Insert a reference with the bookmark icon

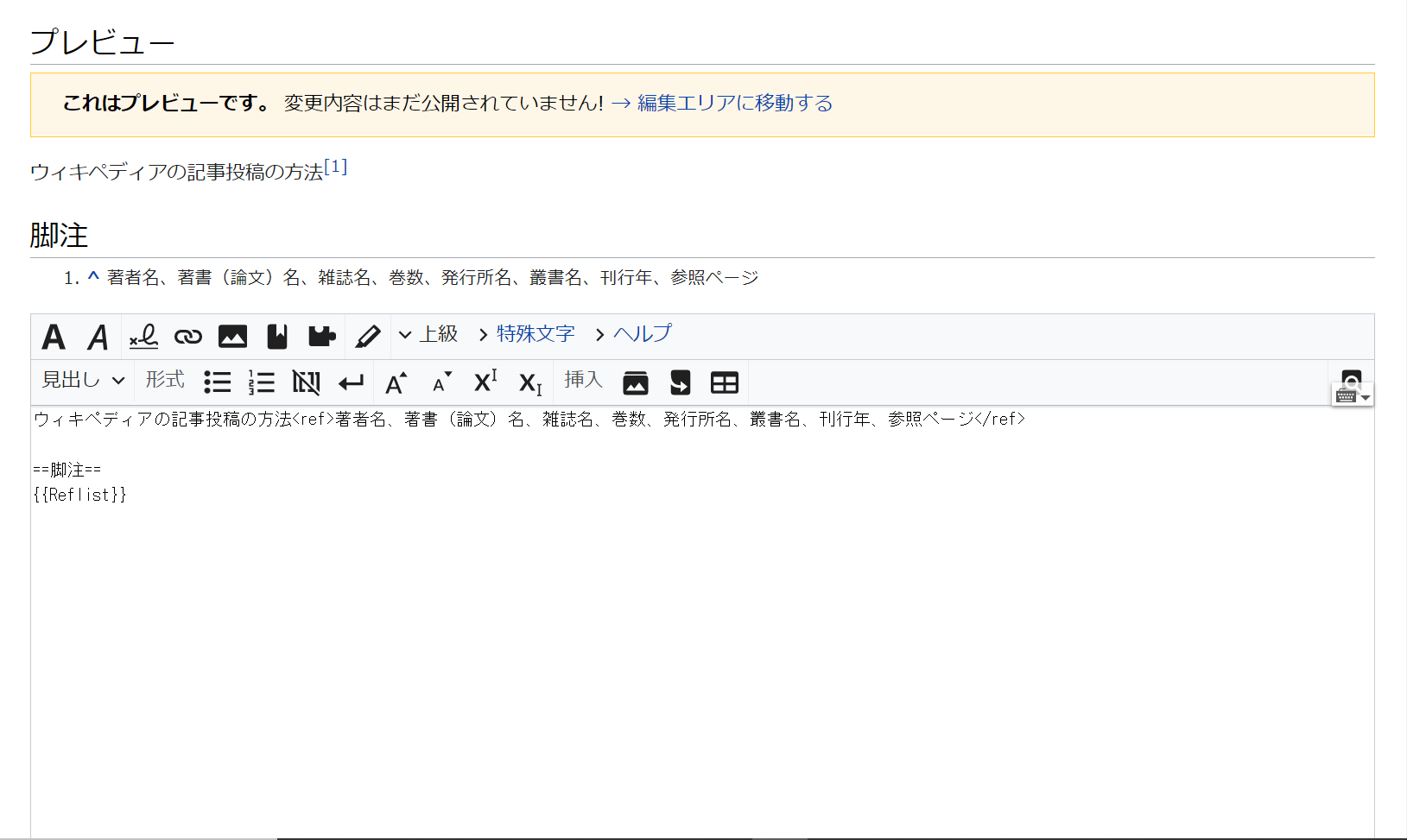pos(276,337)
